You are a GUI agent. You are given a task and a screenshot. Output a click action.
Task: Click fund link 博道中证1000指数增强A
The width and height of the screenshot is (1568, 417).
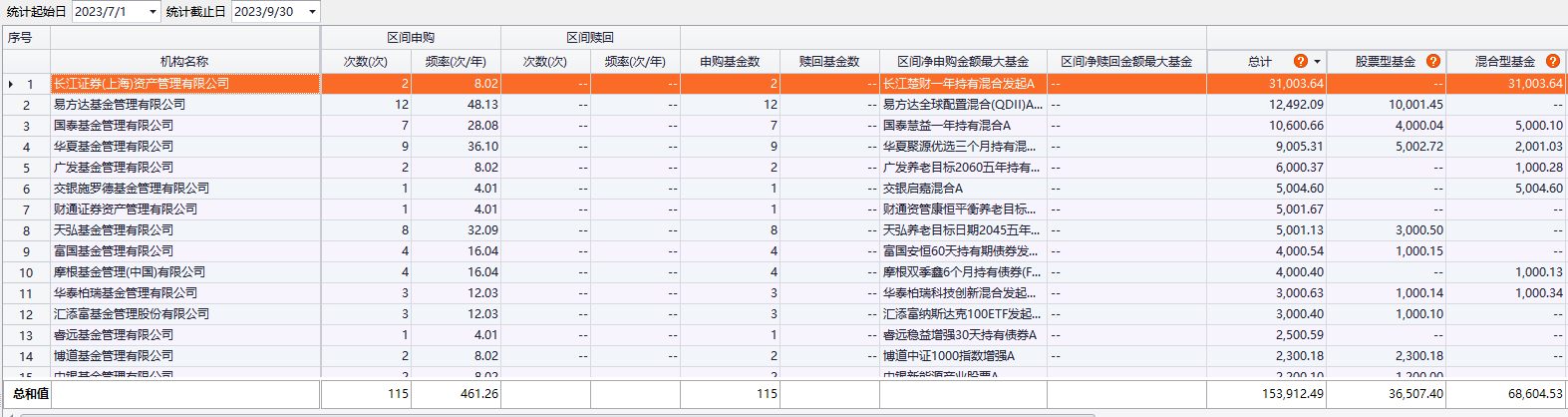point(949,356)
